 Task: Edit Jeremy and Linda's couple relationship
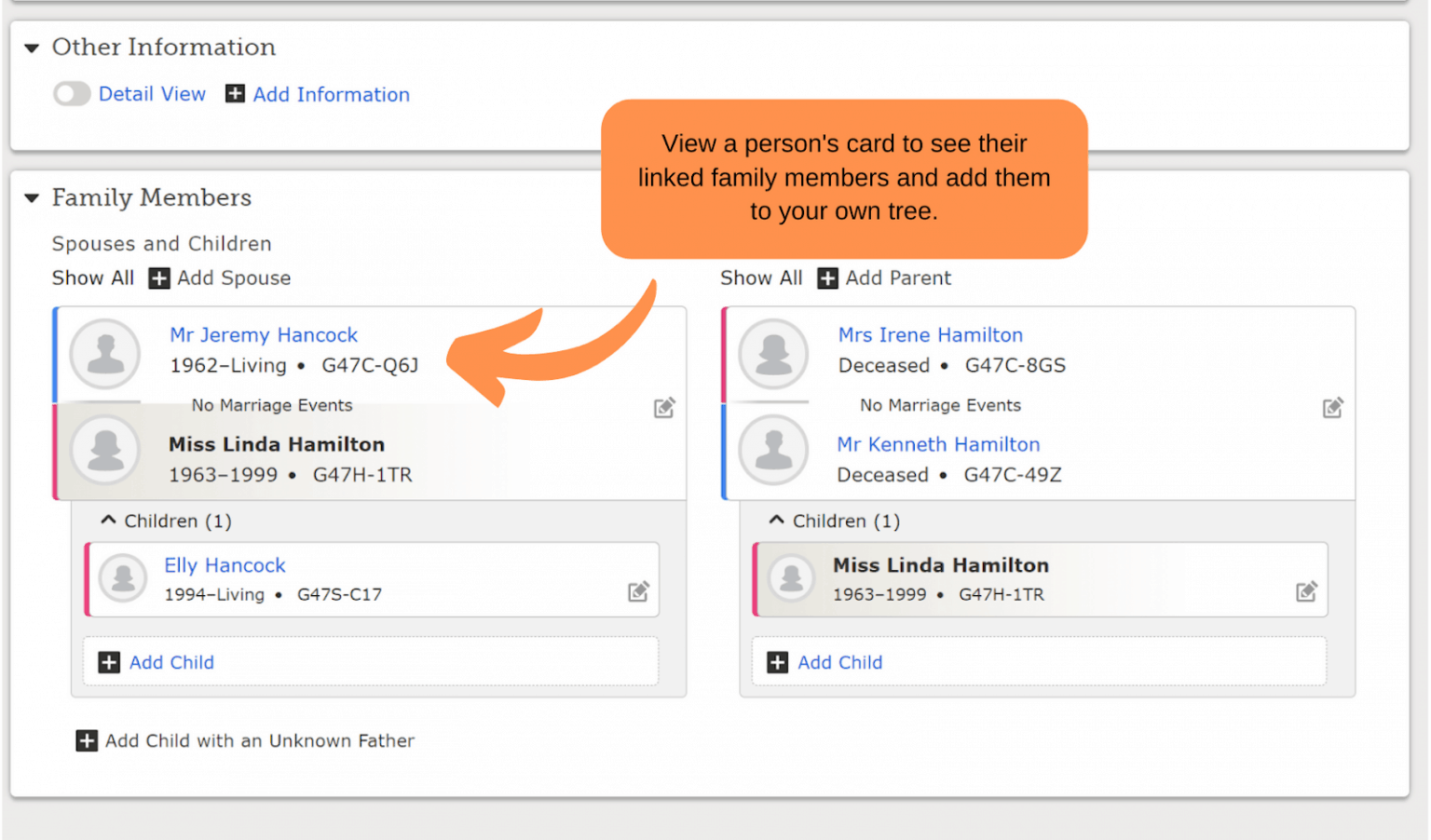click(664, 407)
